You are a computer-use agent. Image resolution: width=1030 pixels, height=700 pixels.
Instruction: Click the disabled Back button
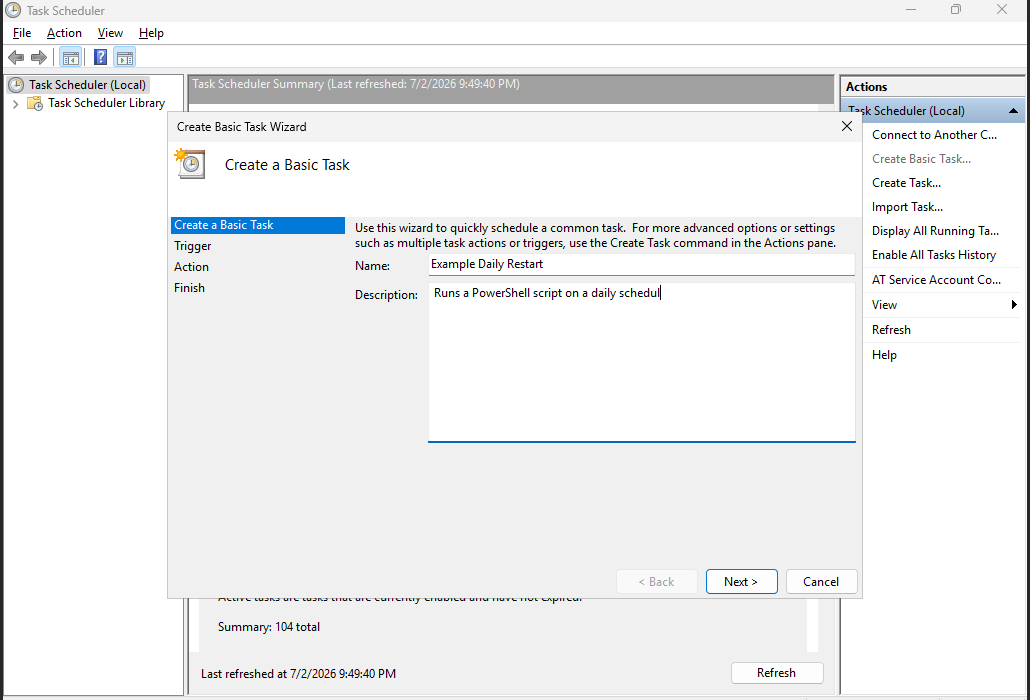click(656, 582)
